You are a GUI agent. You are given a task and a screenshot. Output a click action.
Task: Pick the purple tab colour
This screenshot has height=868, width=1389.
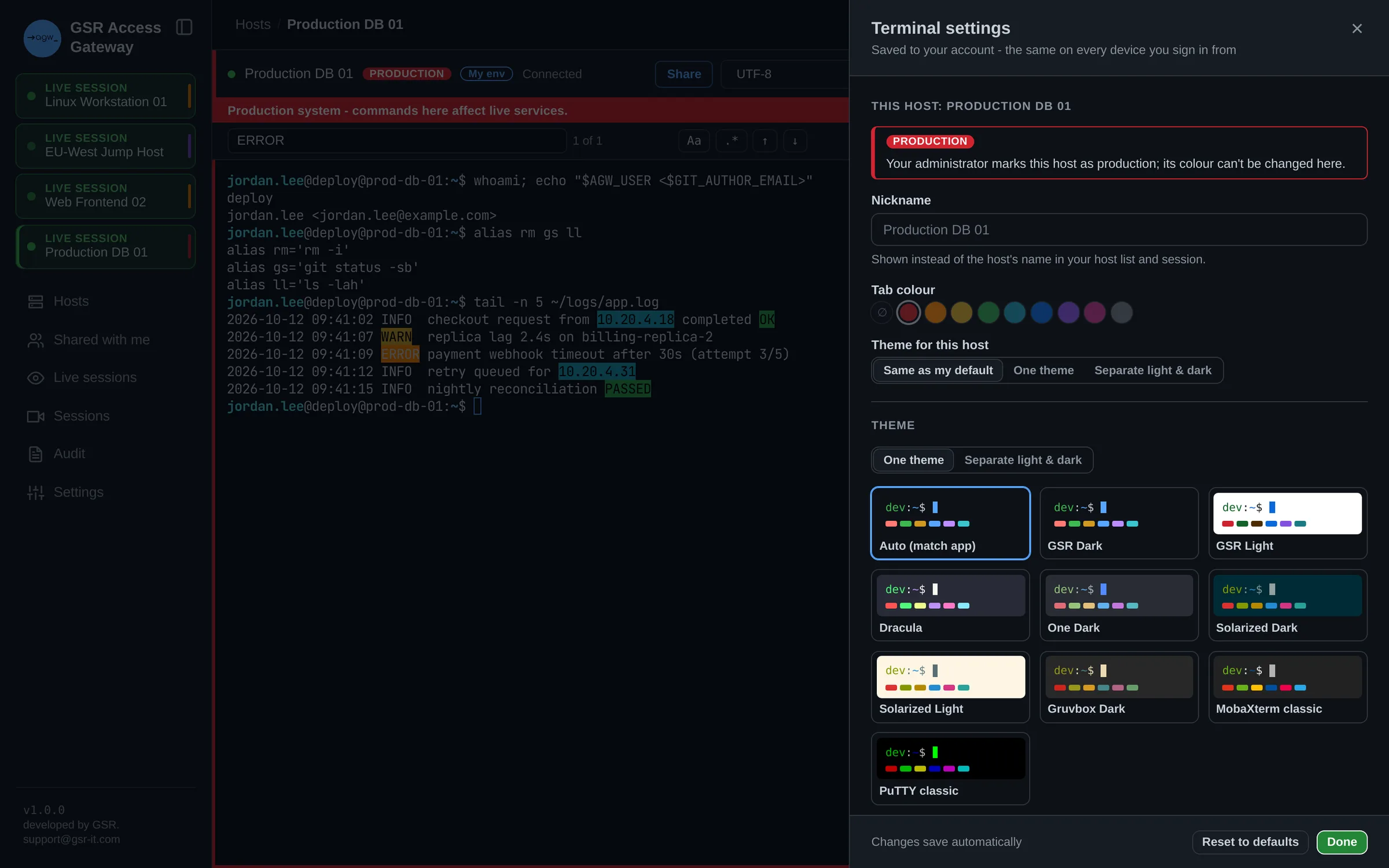(1068, 312)
